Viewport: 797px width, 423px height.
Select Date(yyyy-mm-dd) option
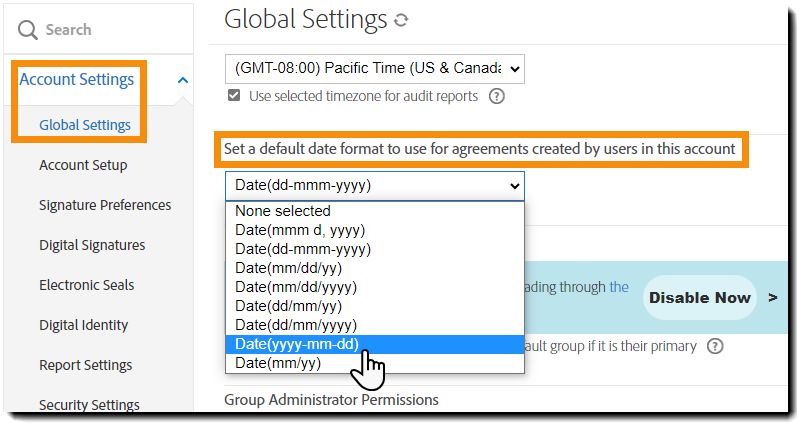[x=298, y=344]
